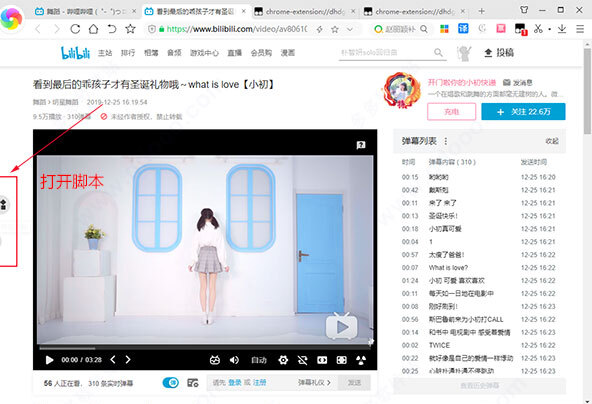592x404 pixels.
Task: Open the blue translate extension icon
Action: (x=463, y=28)
